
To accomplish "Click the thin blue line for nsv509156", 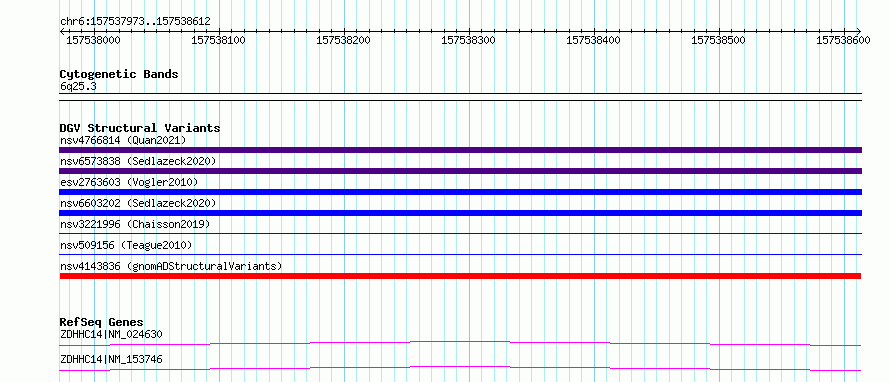I will [x=460, y=254].
